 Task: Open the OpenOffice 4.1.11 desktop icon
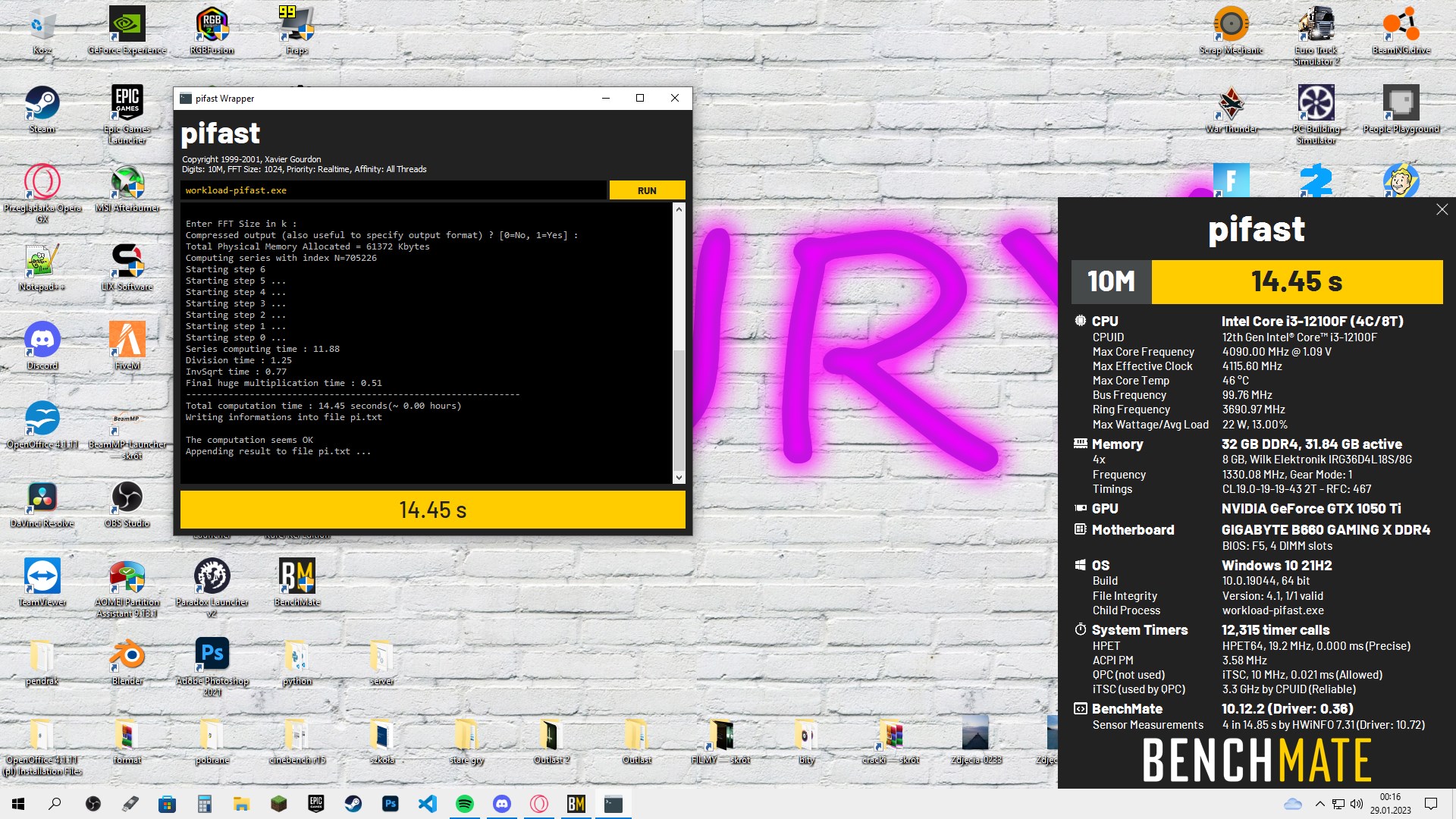[42, 425]
